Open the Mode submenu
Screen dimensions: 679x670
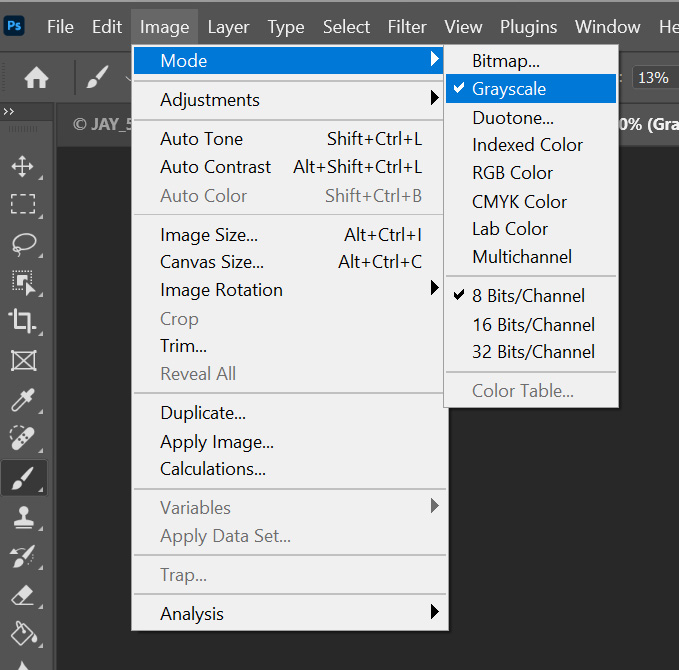288,61
